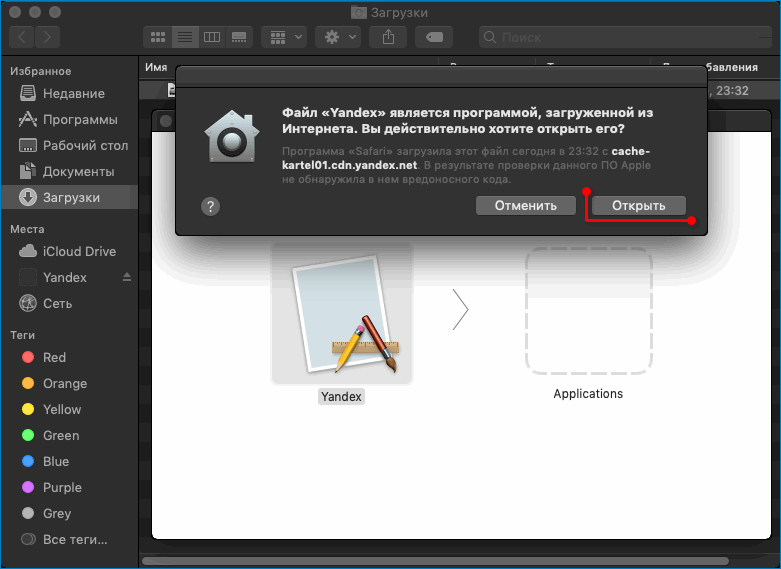
Task: Open Программы in the sidebar
Action: (x=69, y=120)
